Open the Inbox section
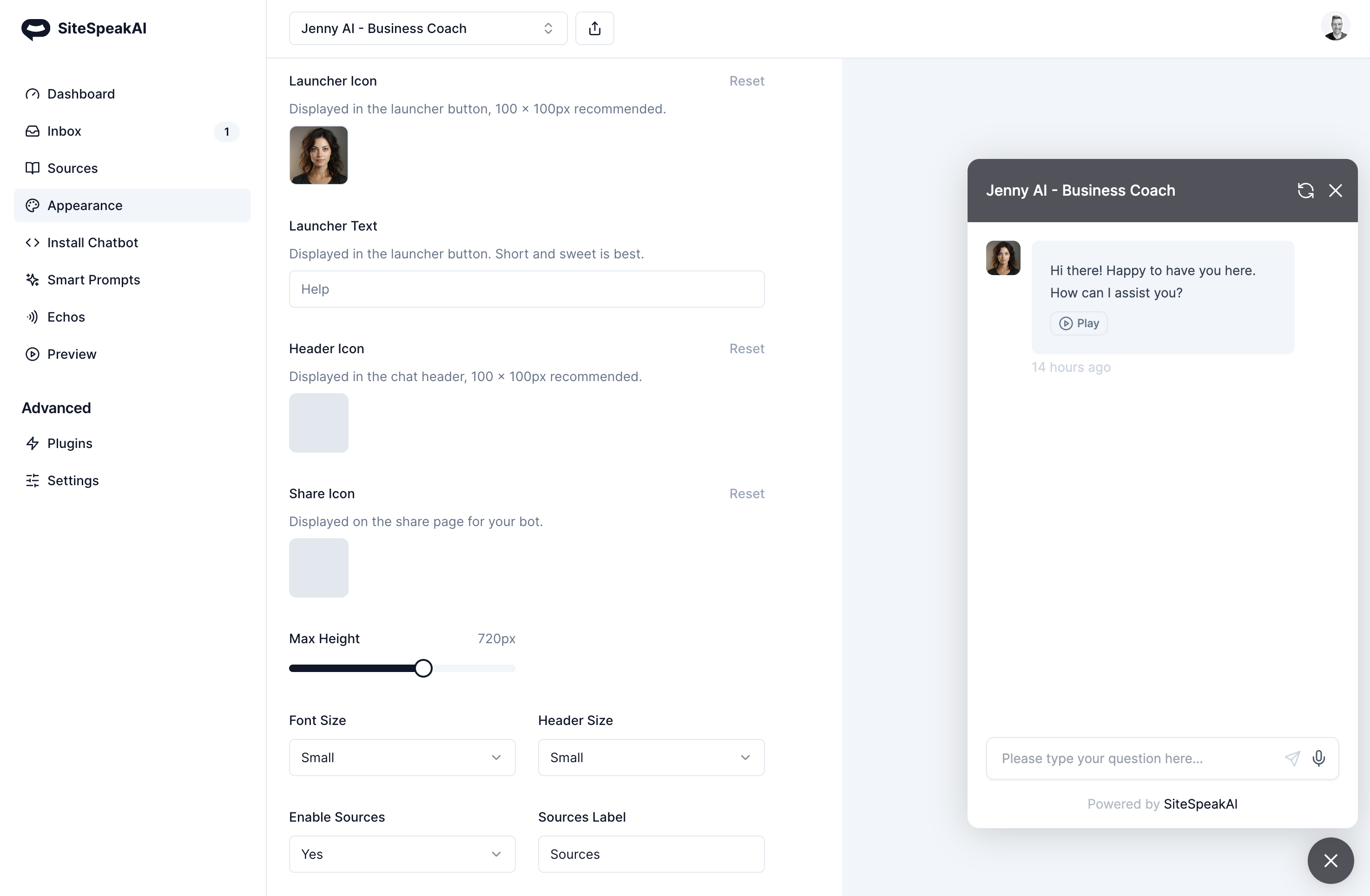 pos(63,131)
